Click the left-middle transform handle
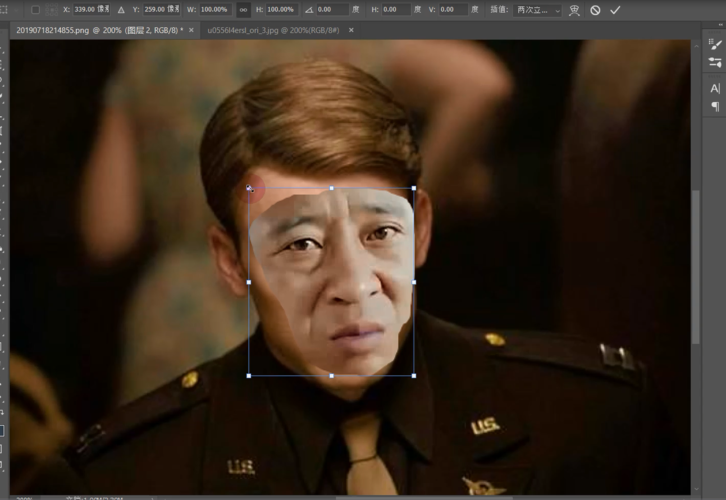This screenshot has height=500, width=726. [249, 282]
